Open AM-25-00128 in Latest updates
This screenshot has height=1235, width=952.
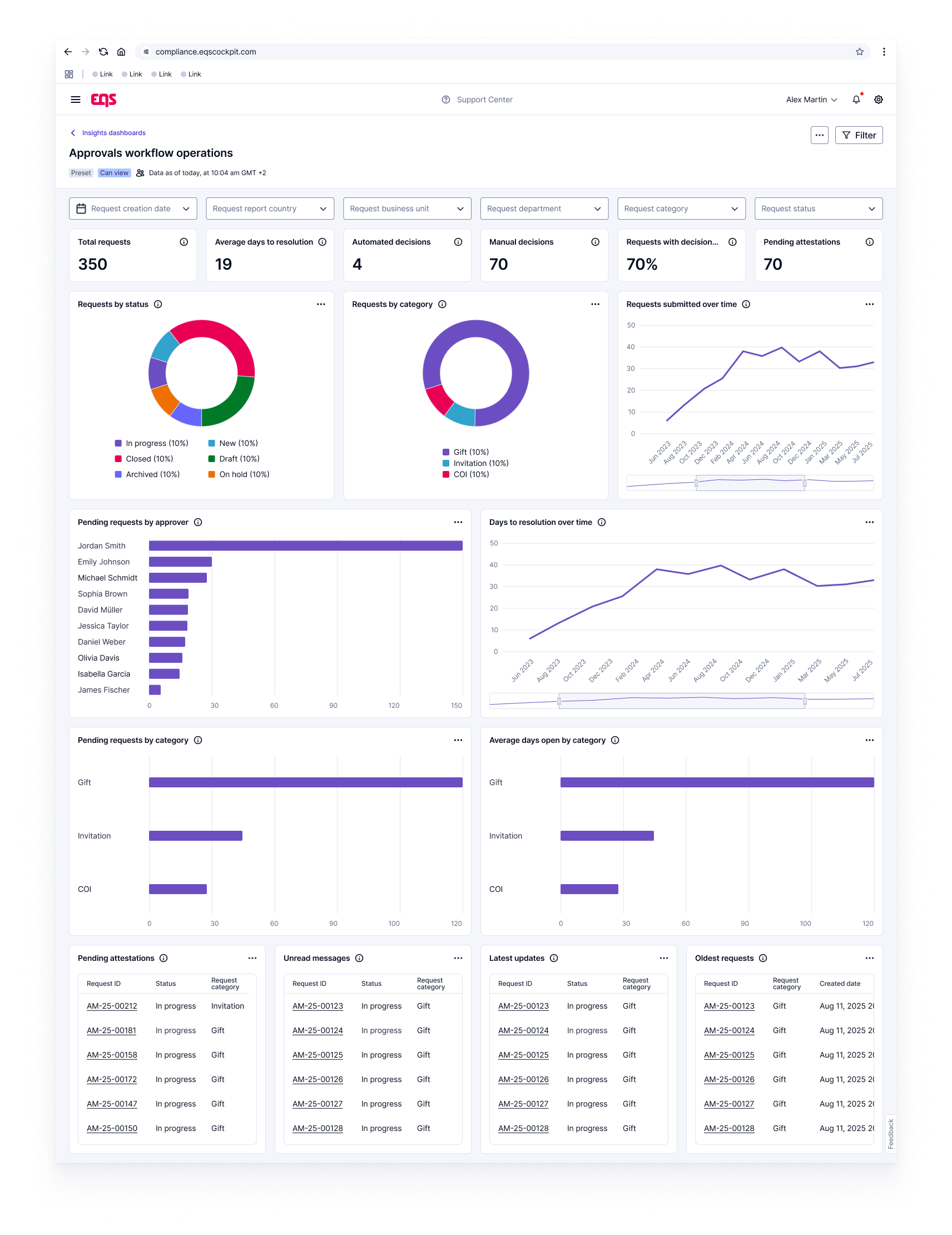[523, 1128]
